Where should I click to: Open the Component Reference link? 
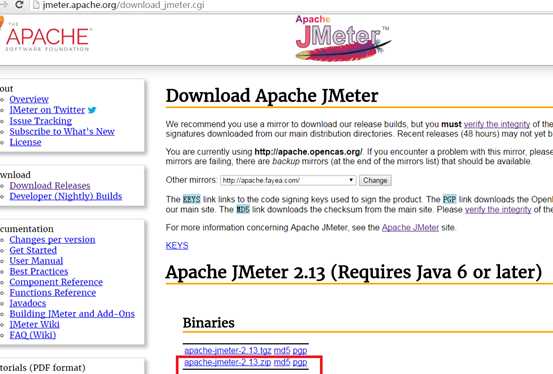[56, 282]
